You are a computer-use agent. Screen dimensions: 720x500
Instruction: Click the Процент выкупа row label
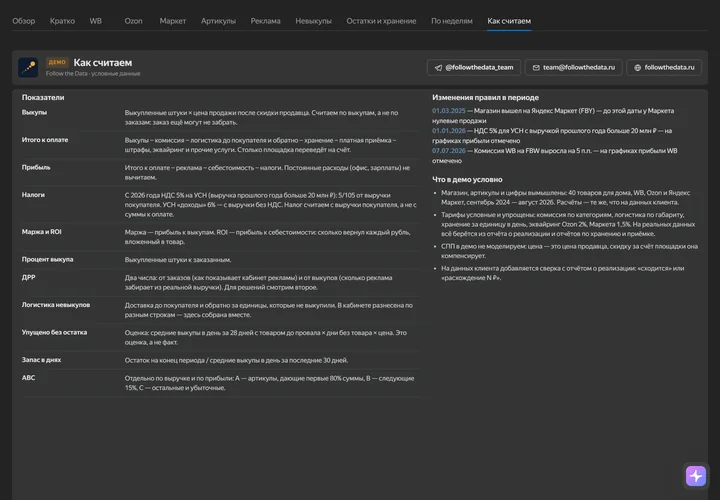coord(47,259)
